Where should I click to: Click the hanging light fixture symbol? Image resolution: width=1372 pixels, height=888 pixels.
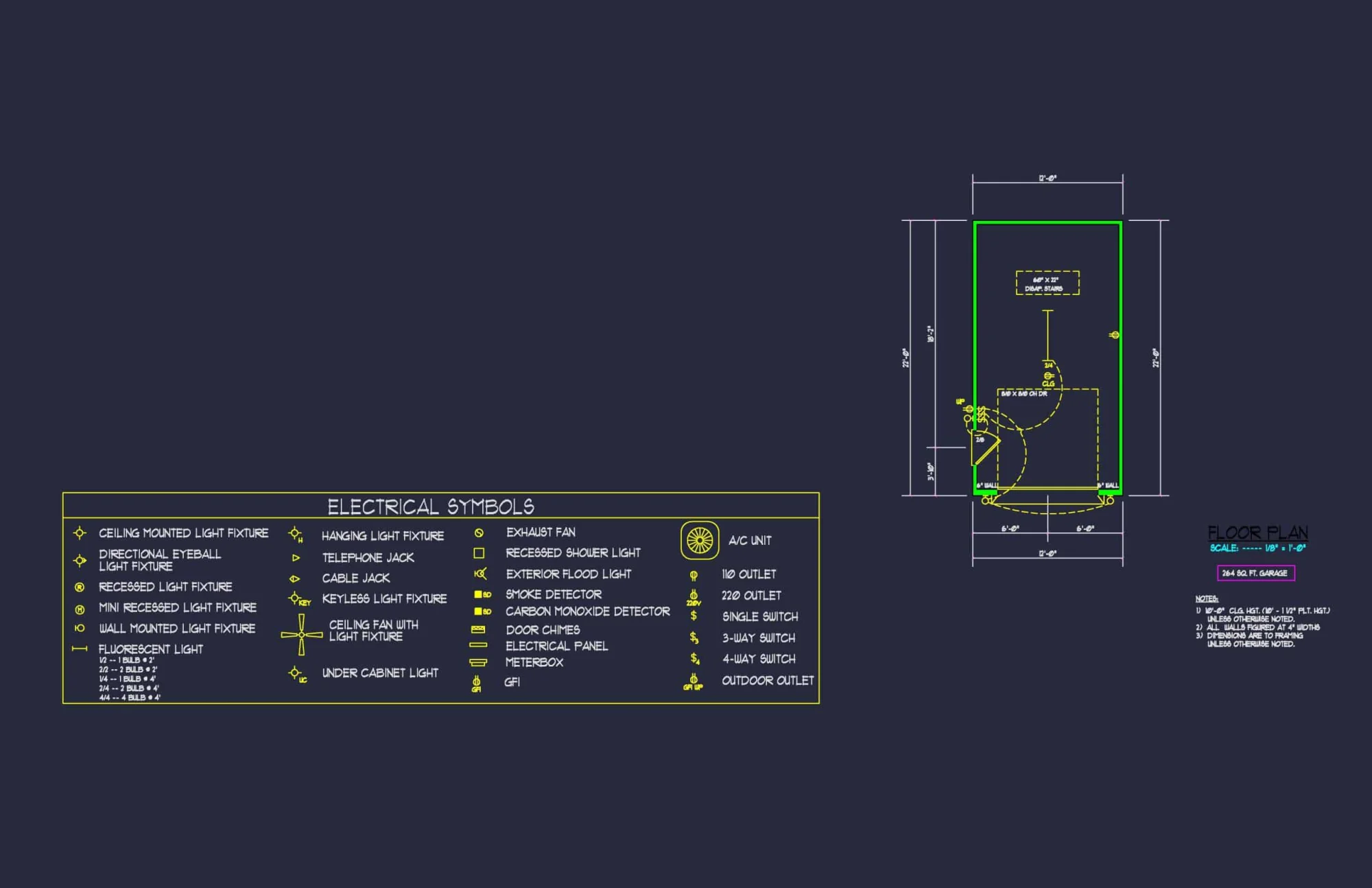coord(295,533)
